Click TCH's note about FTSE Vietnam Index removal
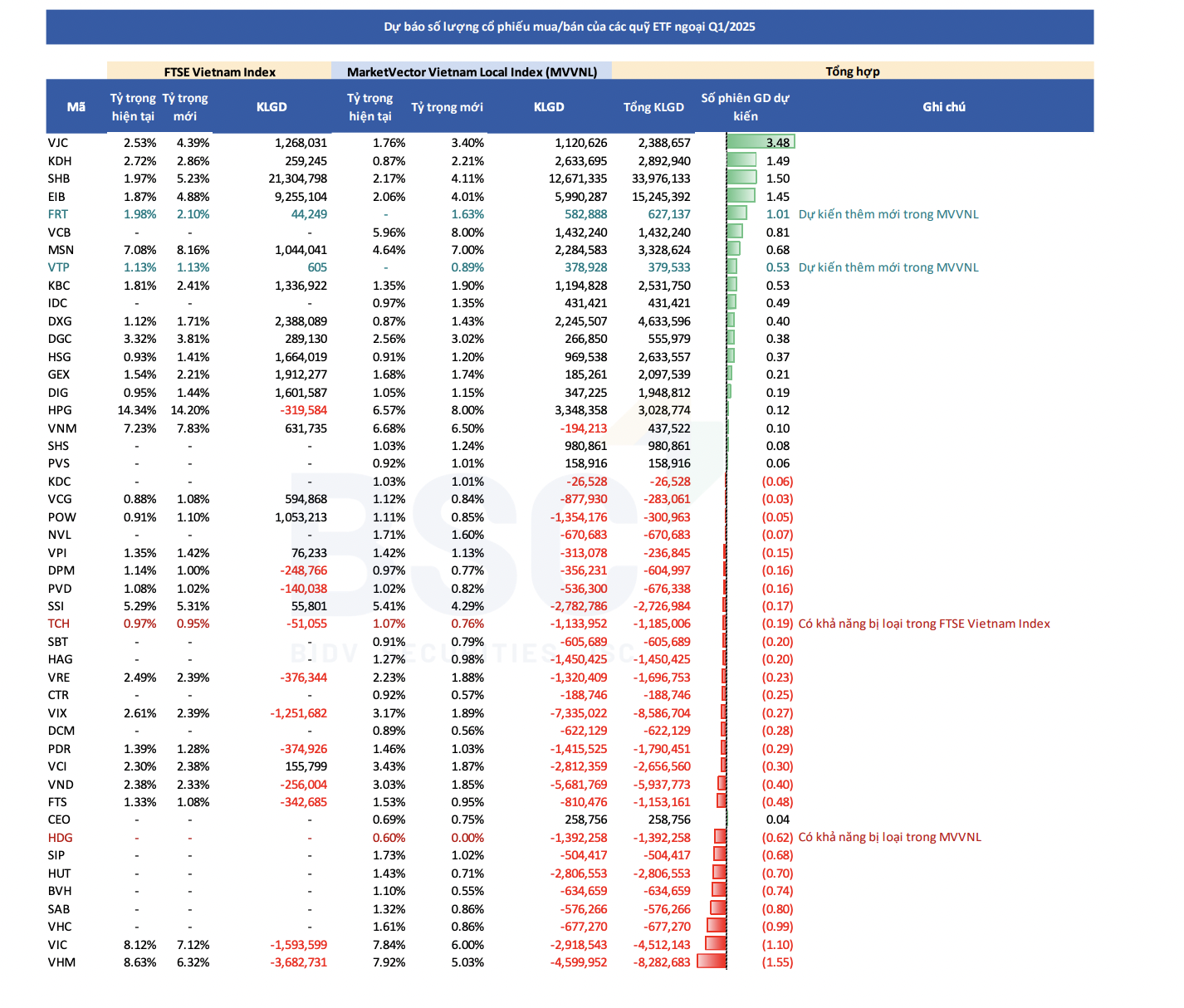 coord(924,624)
